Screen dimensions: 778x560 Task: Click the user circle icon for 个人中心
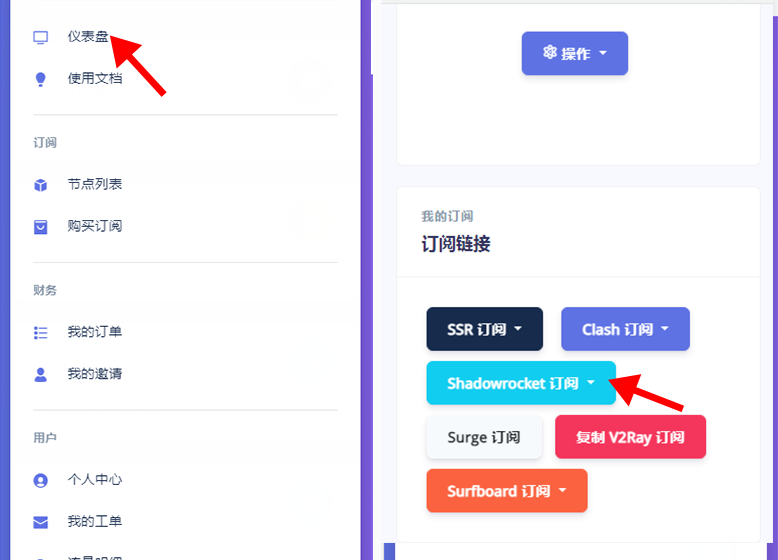pos(41,480)
